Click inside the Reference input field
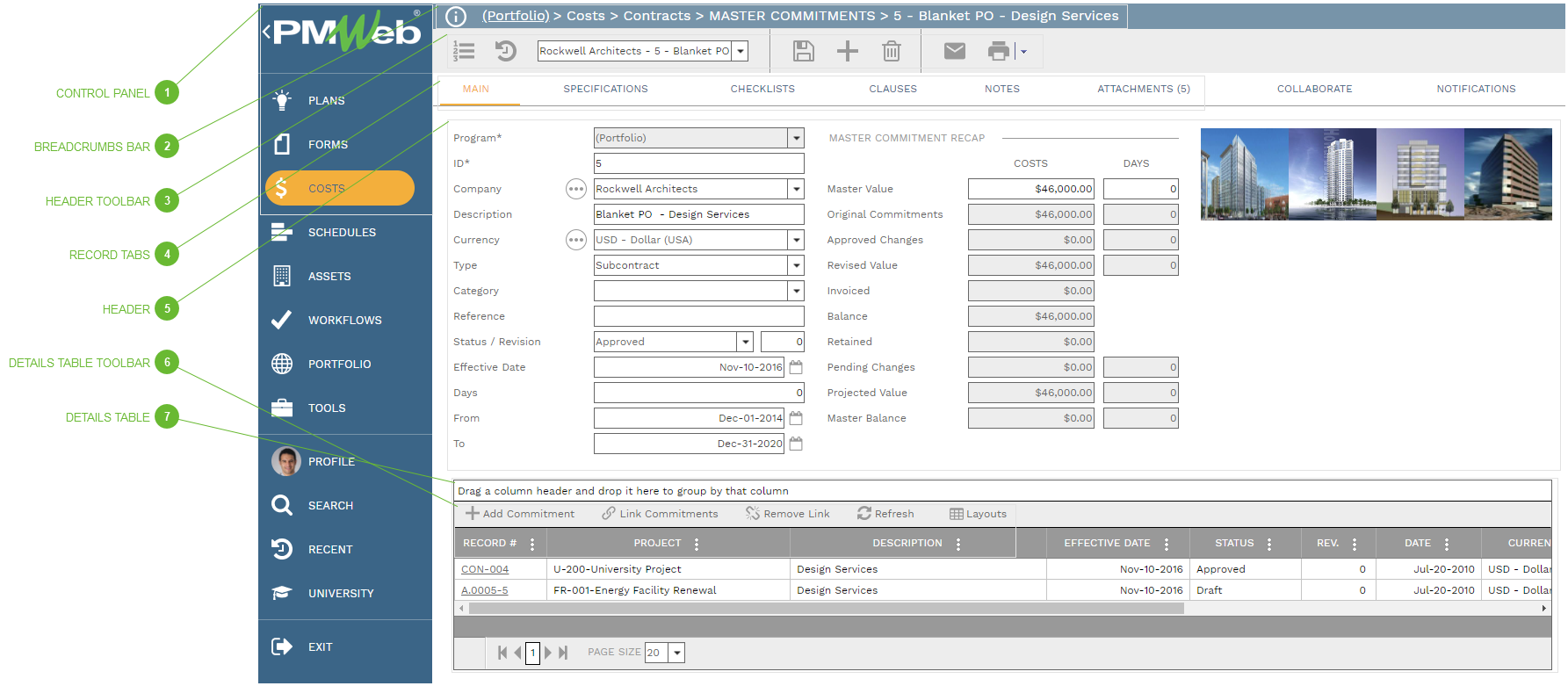Viewport: 1568px width, 686px height. [x=698, y=316]
